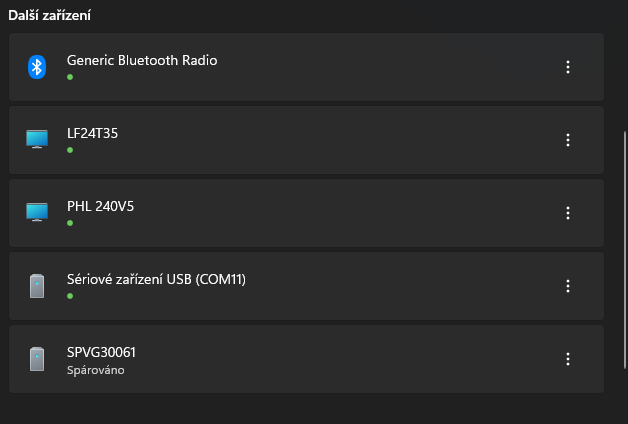Click the Spárováno status text

tap(95, 369)
